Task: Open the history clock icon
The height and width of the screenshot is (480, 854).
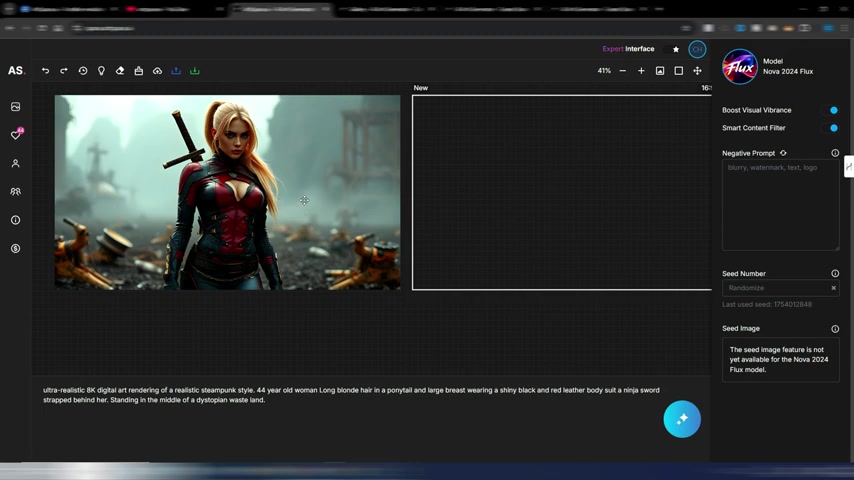Action: (x=83, y=71)
